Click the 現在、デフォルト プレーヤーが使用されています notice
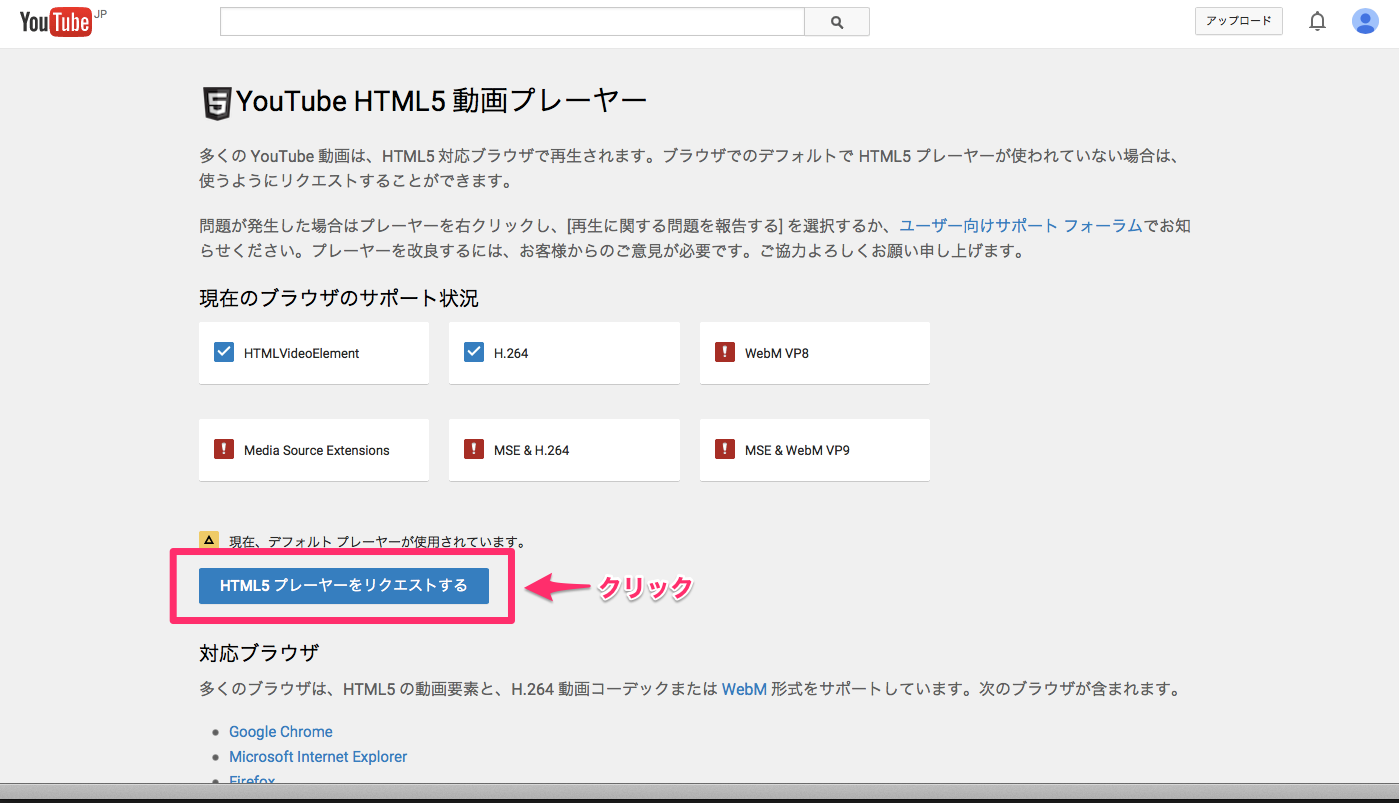 377,542
